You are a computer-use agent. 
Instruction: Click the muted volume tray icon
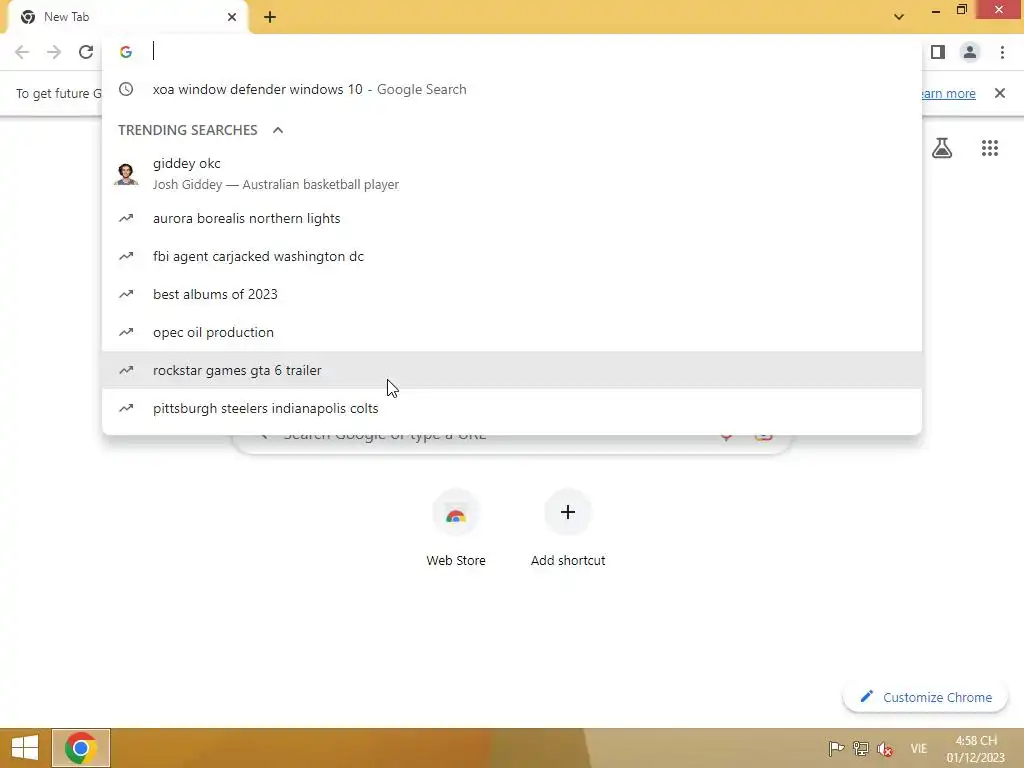point(885,748)
